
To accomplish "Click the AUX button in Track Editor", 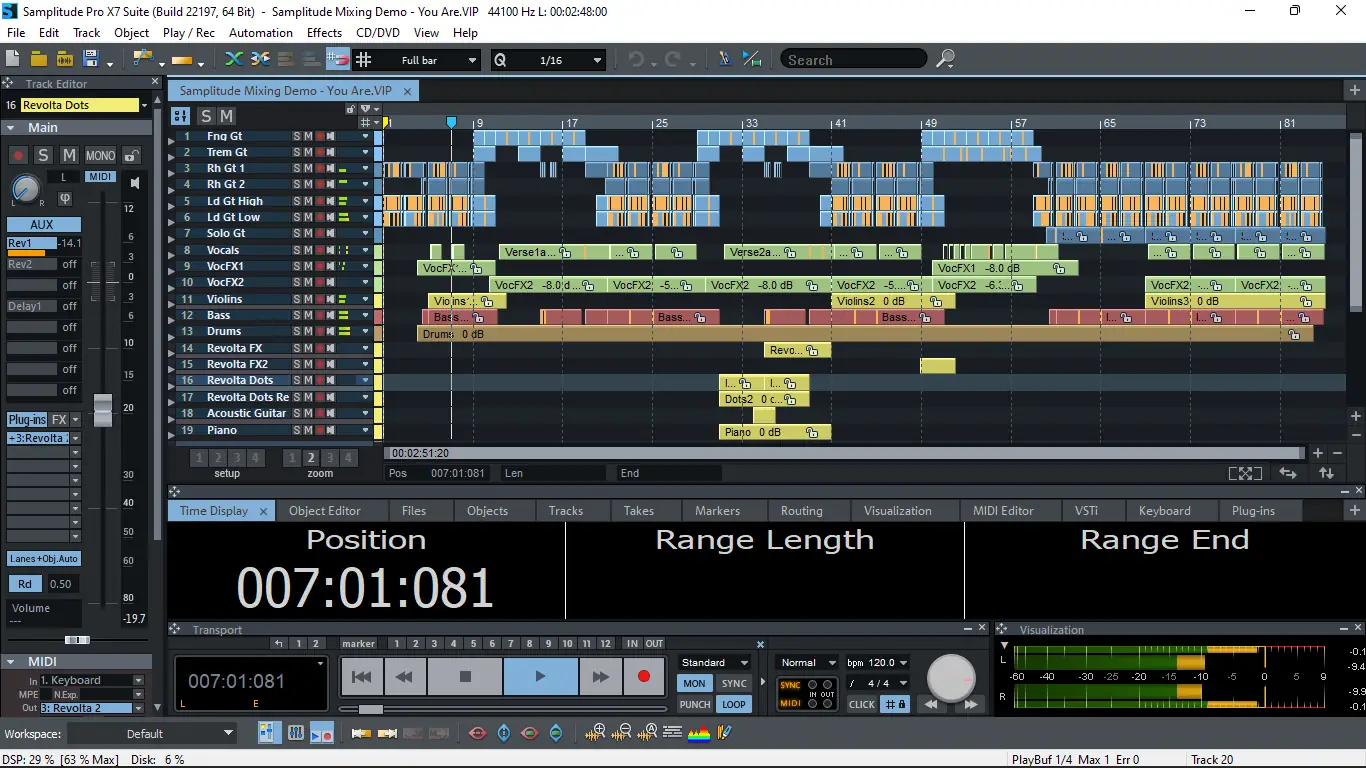I will pyautogui.click(x=42, y=225).
